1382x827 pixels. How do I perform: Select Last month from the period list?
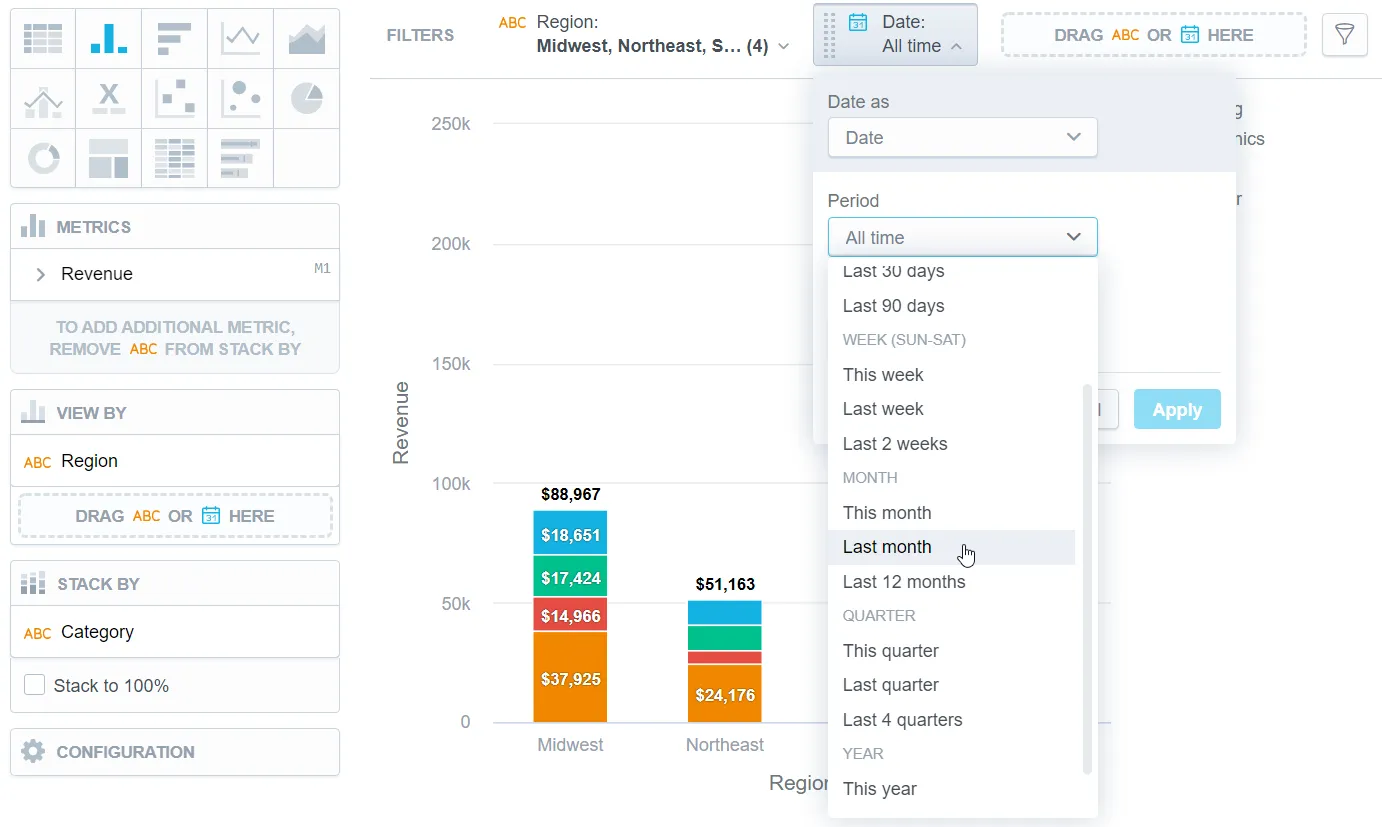point(887,547)
